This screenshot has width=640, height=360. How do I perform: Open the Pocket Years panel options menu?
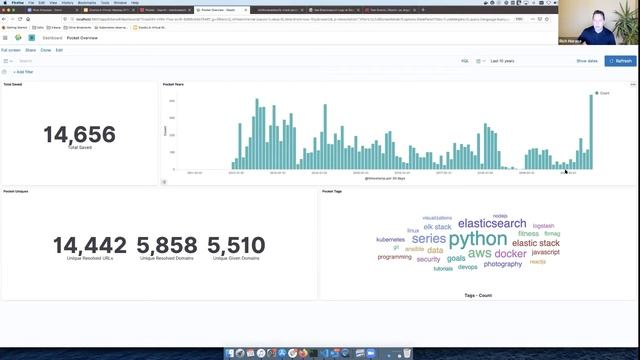pyautogui.click(x=633, y=84)
